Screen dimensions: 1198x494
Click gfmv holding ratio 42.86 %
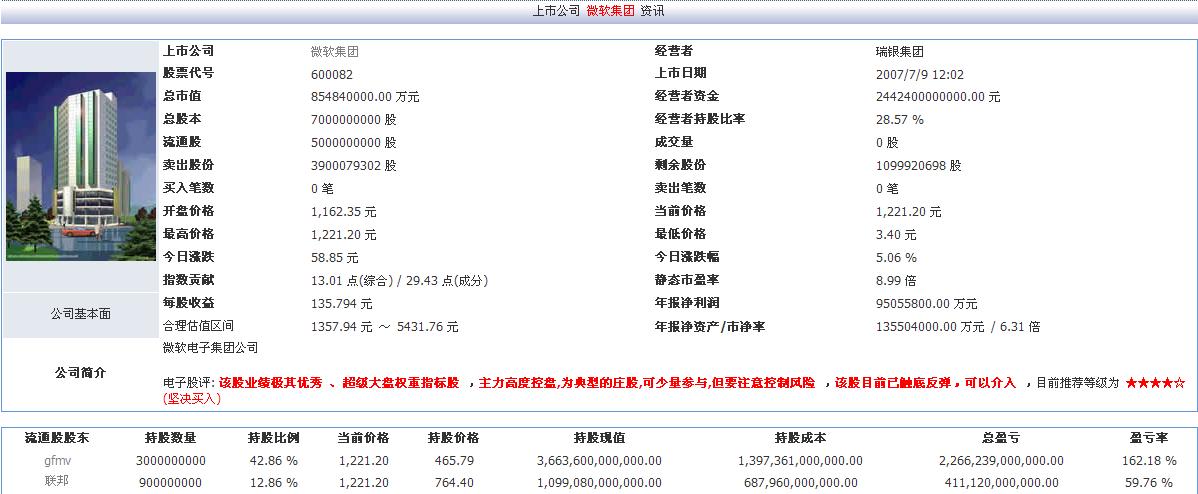(x=274, y=461)
